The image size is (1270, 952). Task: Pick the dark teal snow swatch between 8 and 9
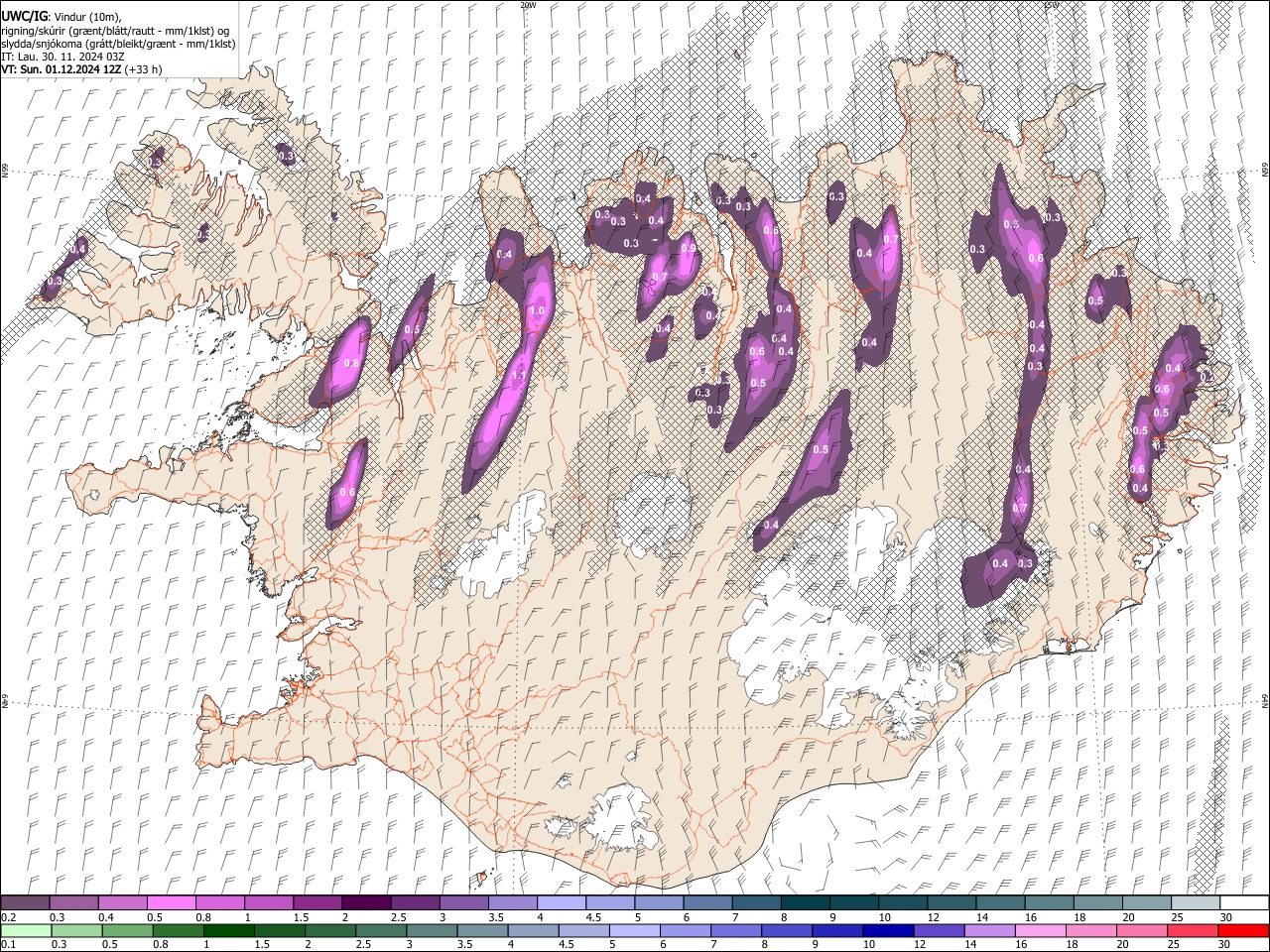coord(805,903)
